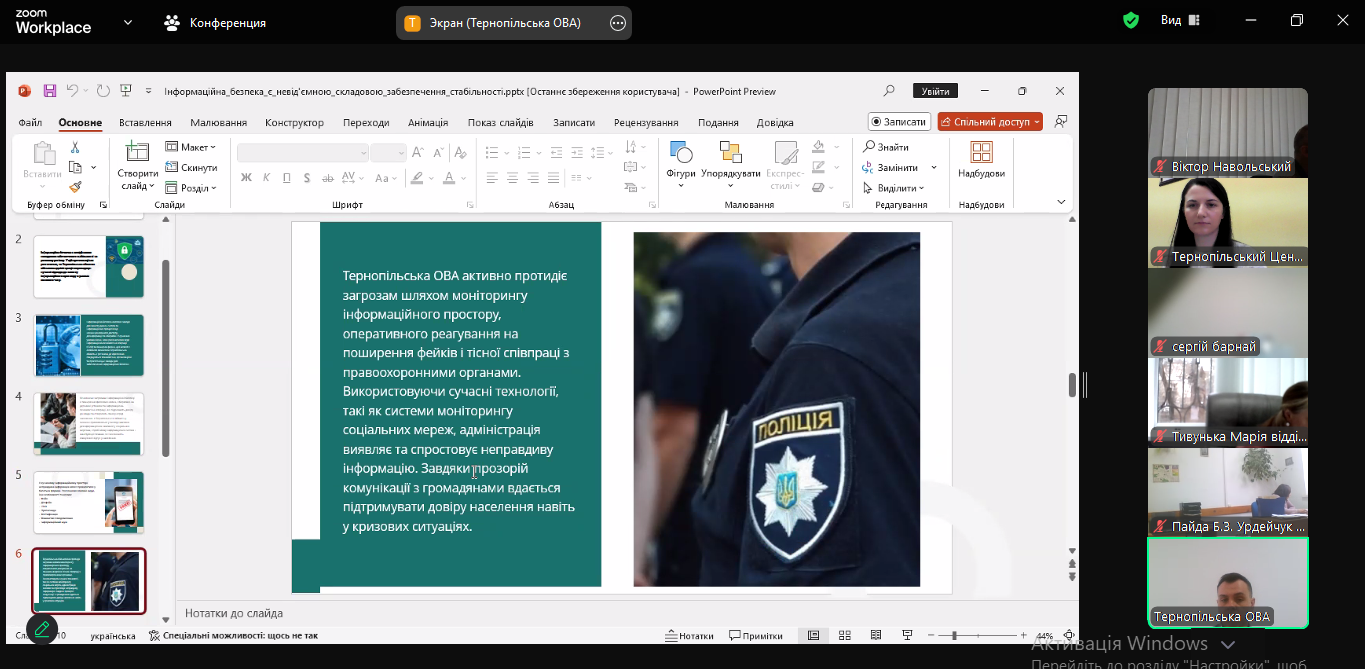Click zoom in plus button in status bar
The image size is (1365, 669).
(x=1022, y=636)
